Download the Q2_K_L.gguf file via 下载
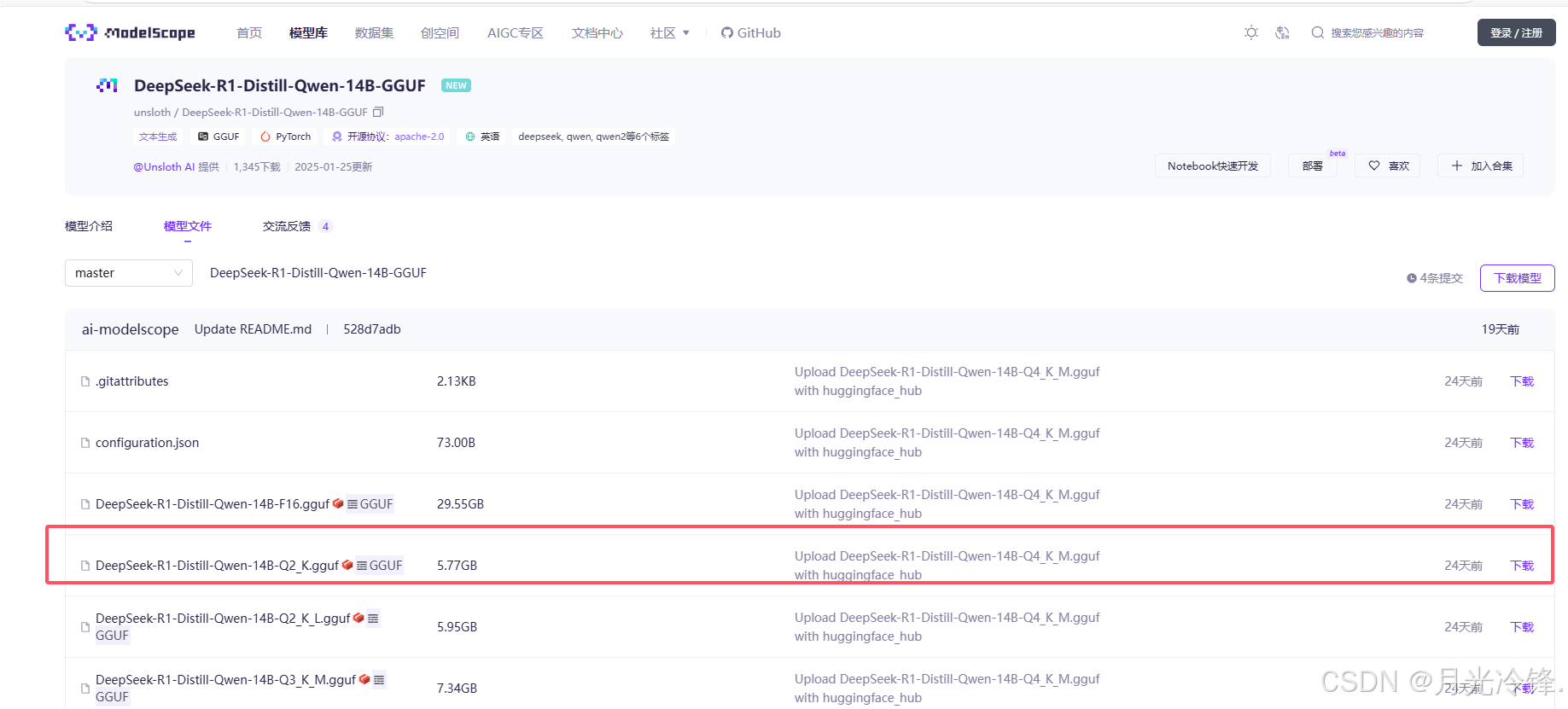The width and height of the screenshot is (1568, 709). [x=1522, y=627]
